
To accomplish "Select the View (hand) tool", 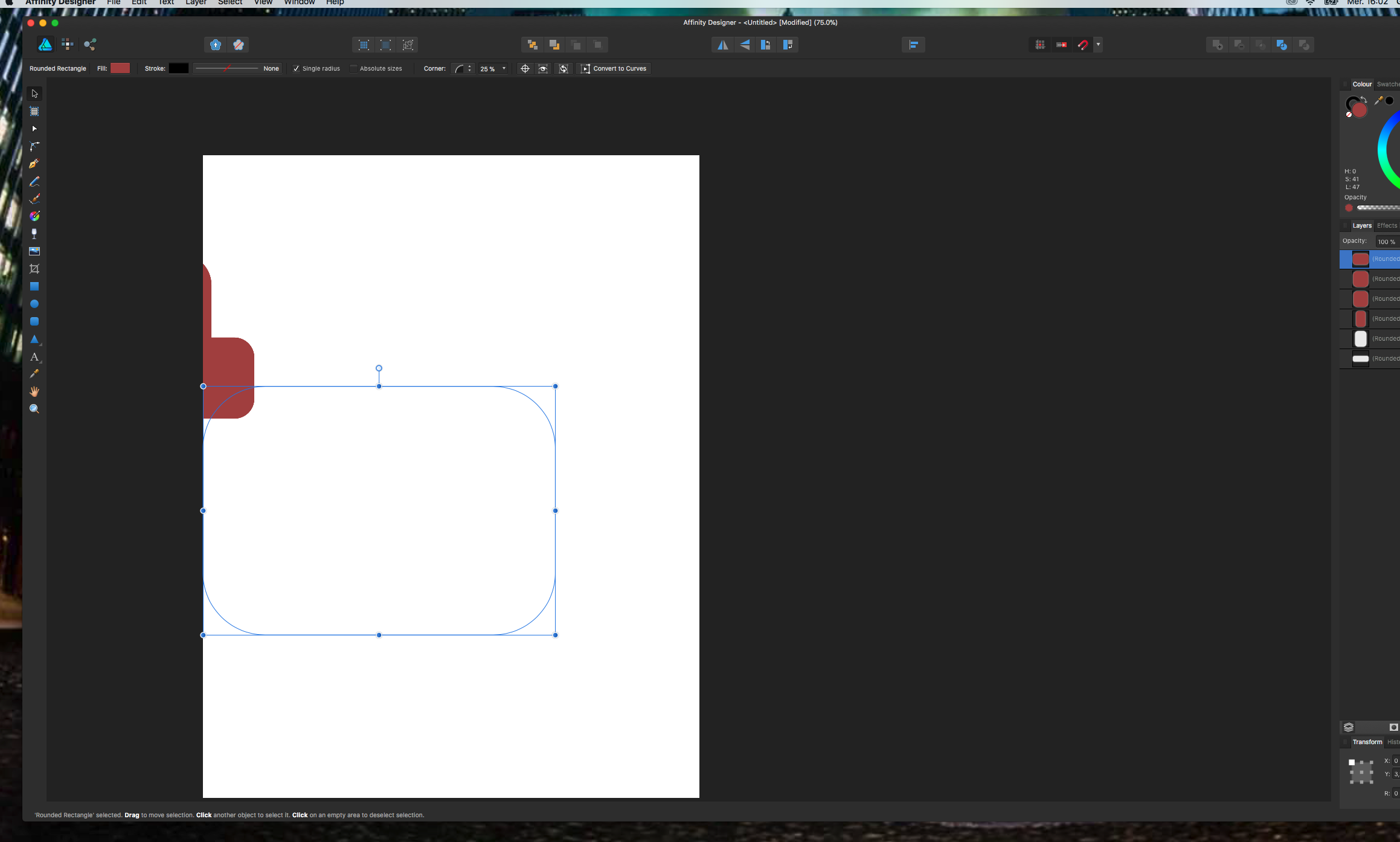I will (x=34, y=391).
